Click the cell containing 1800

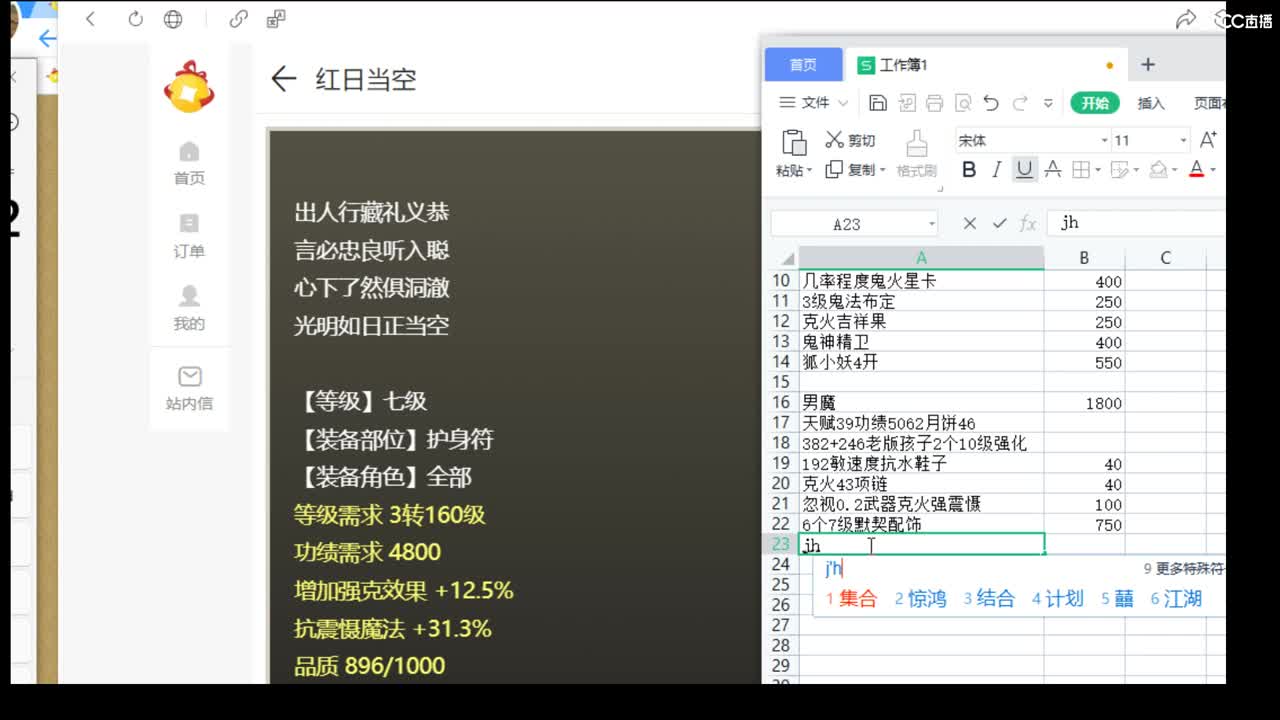[x=1084, y=402]
